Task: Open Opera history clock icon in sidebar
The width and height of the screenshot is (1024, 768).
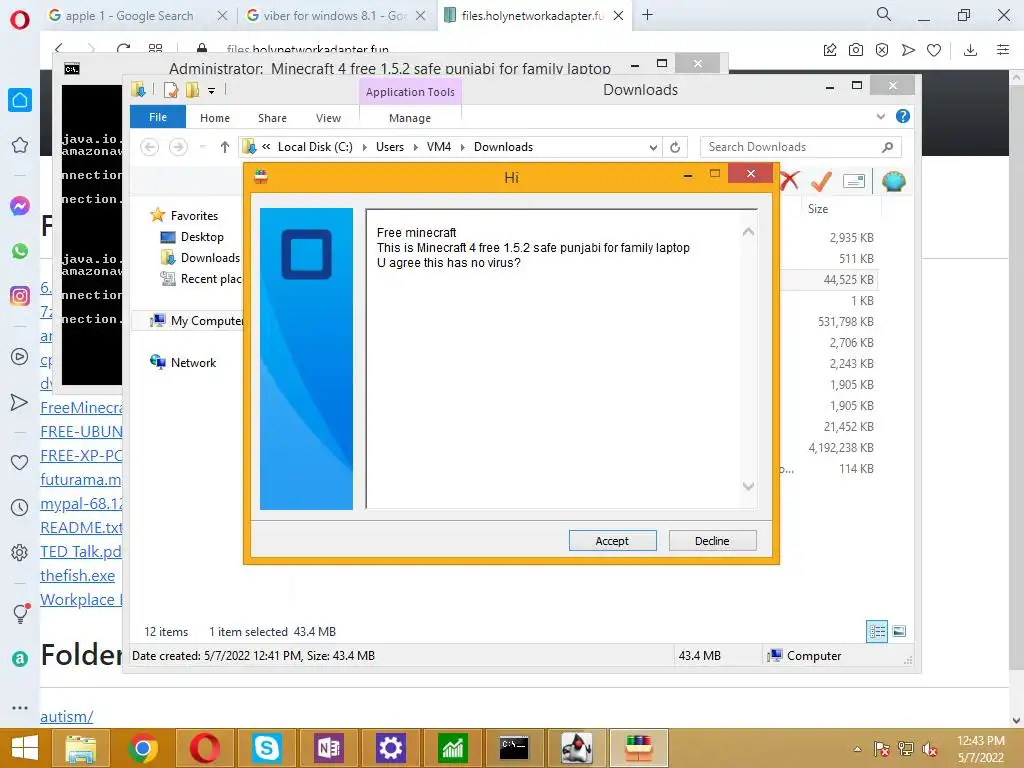Action: [20, 507]
